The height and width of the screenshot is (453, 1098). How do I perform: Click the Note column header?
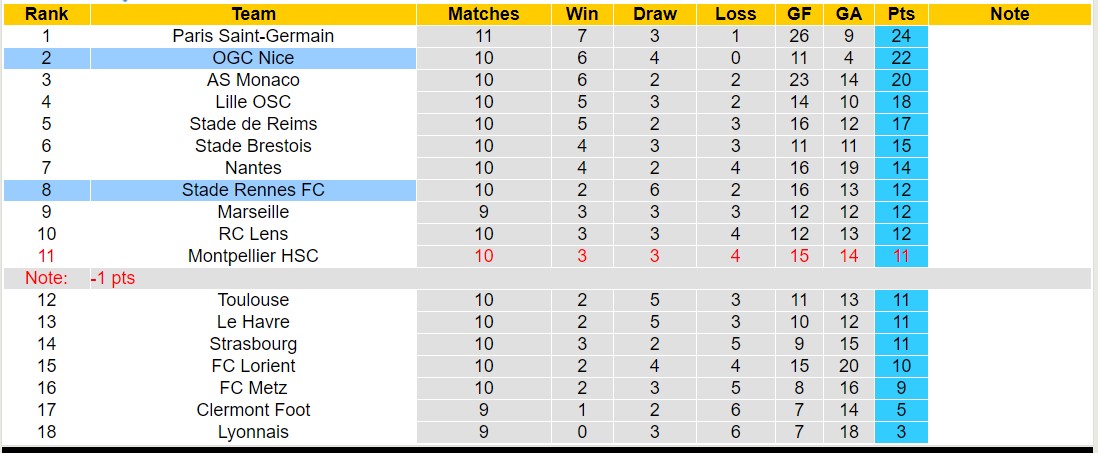pos(1009,14)
